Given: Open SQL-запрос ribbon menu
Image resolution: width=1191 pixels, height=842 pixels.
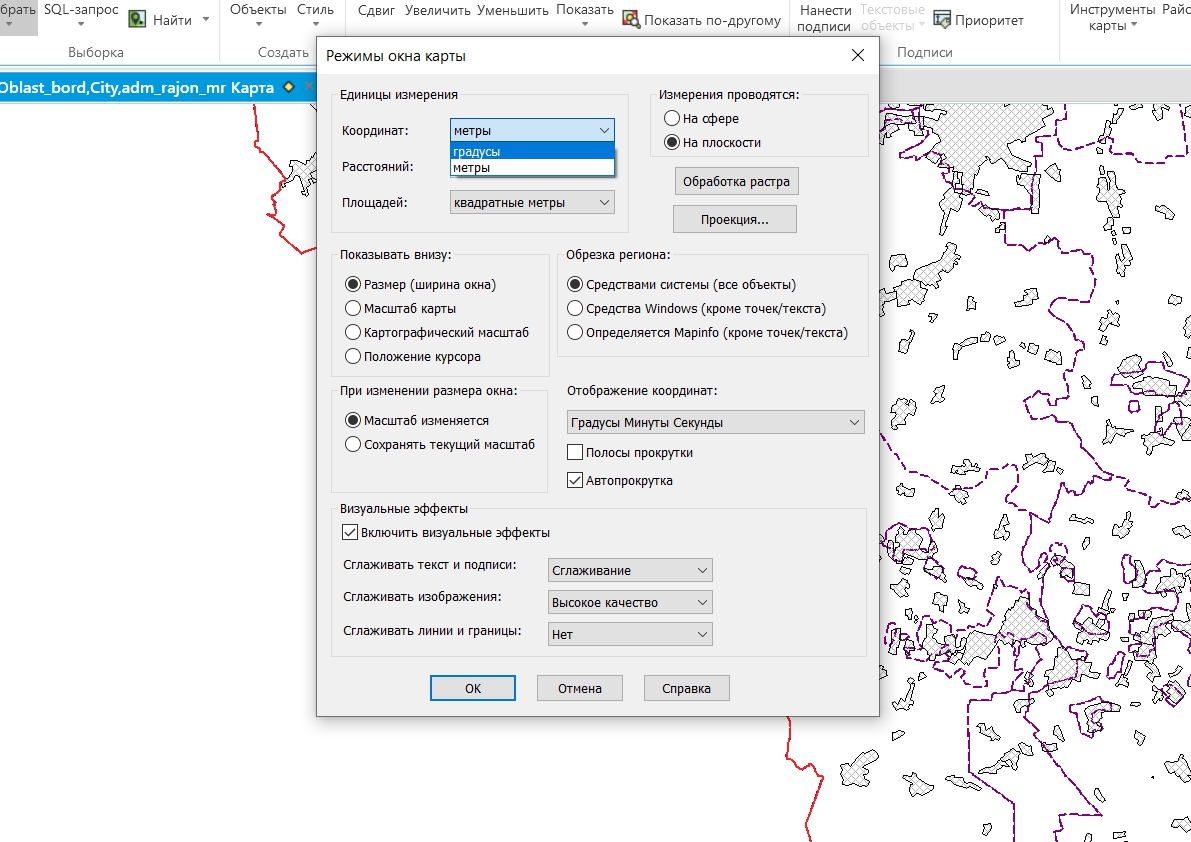Looking at the screenshot, I should 81,15.
